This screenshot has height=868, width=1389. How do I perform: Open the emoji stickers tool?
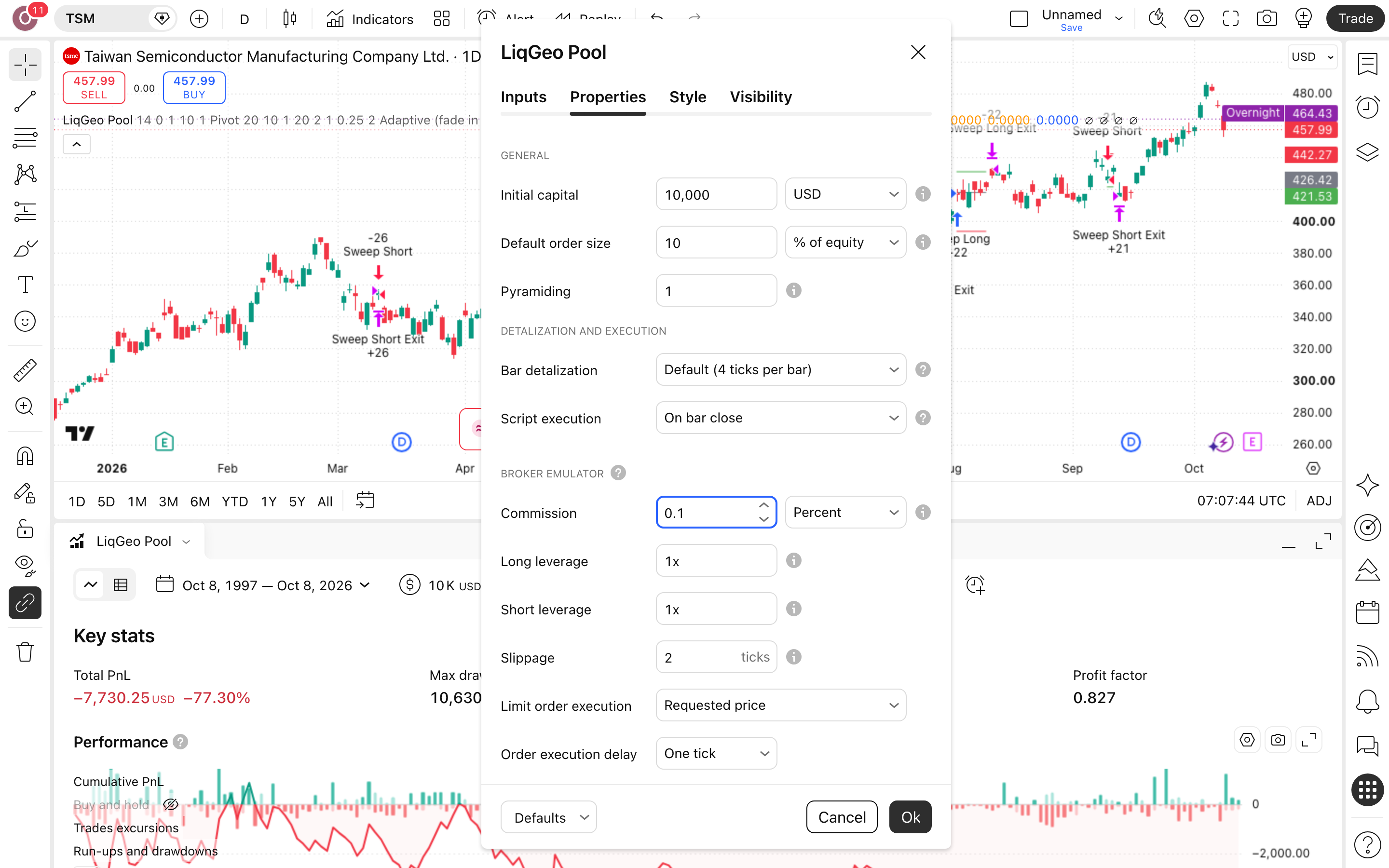25,322
